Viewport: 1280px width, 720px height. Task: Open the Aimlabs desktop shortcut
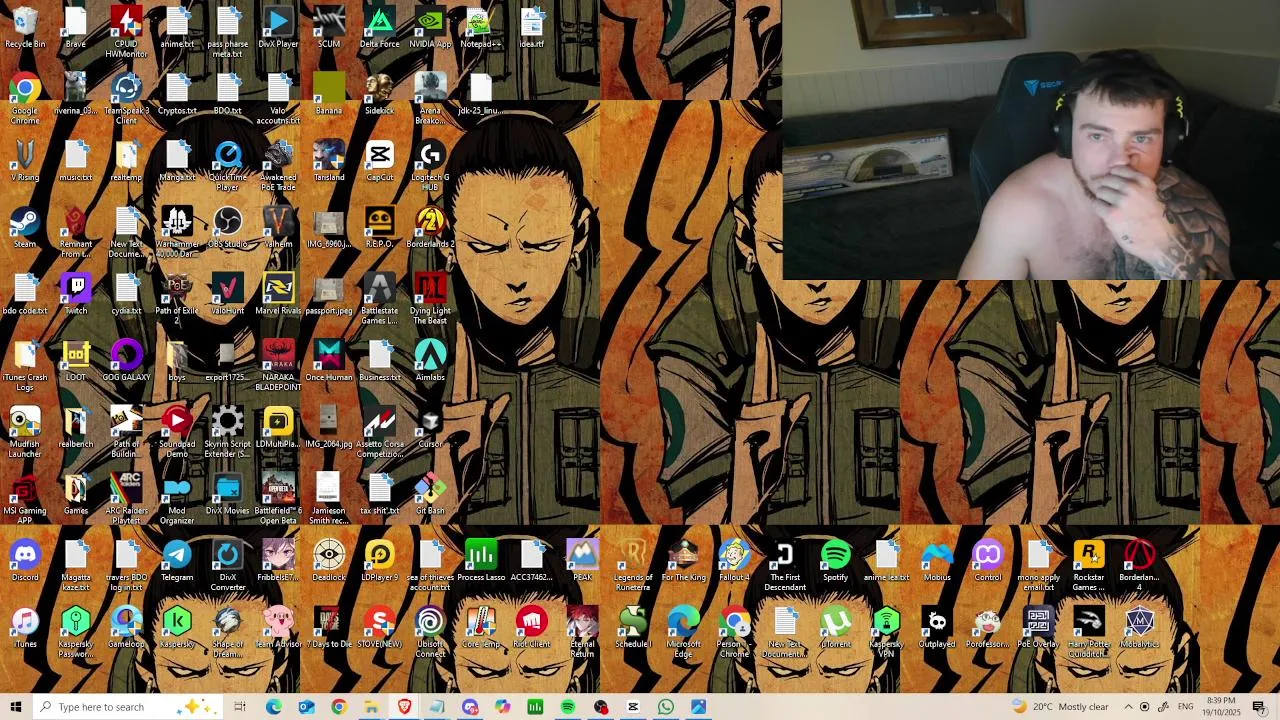click(430, 362)
